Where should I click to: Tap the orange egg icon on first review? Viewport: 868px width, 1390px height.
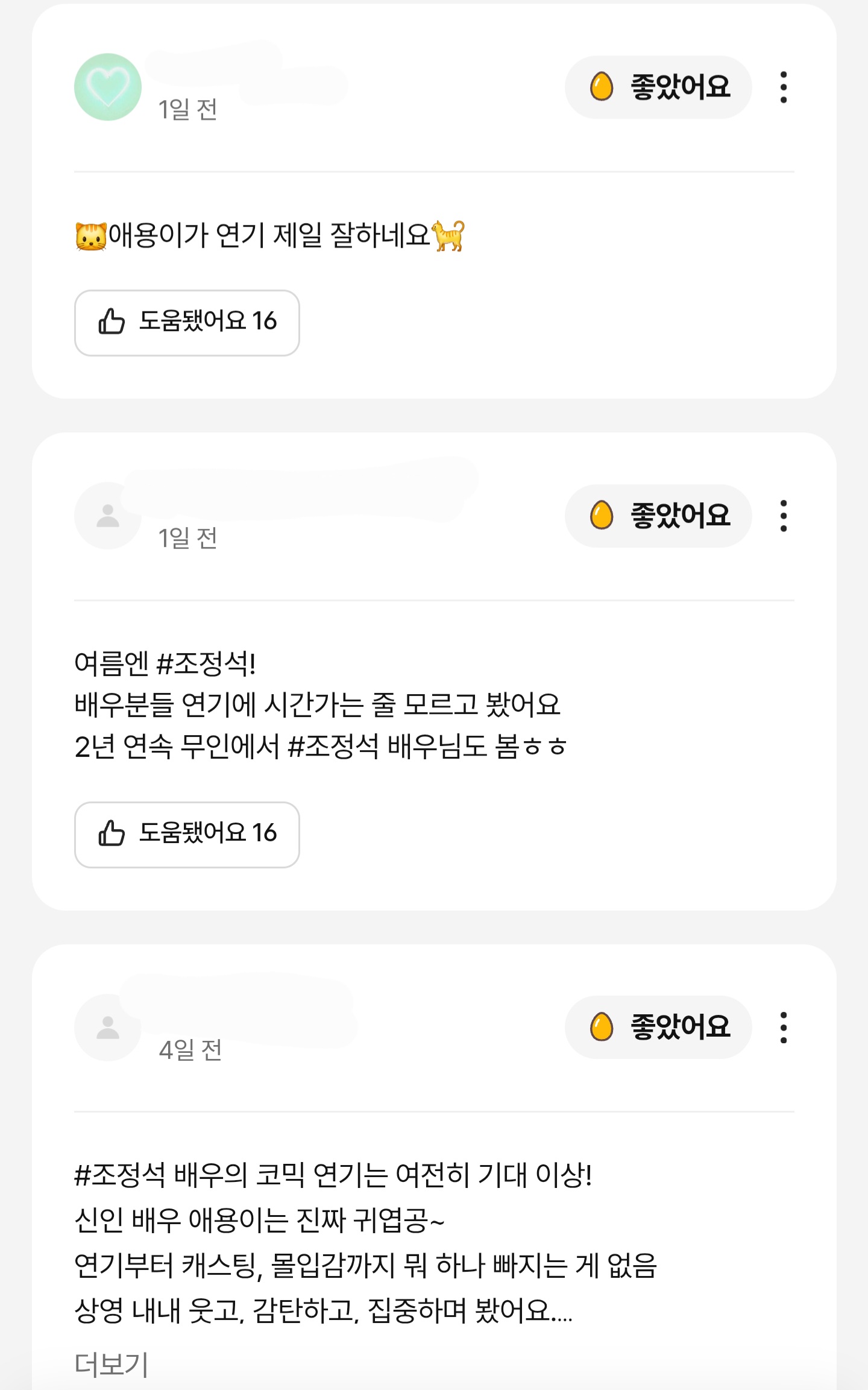tap(602, 87)
